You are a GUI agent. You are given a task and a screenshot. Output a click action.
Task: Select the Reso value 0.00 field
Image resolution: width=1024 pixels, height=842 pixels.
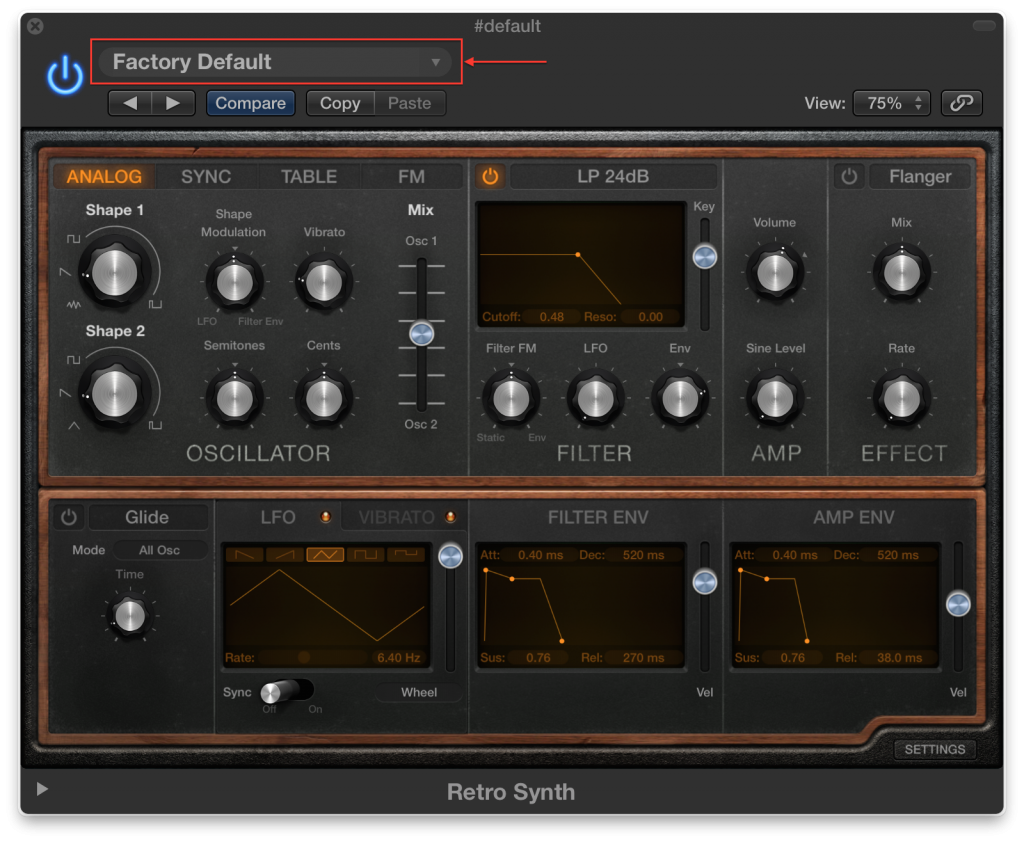[650, 317]
